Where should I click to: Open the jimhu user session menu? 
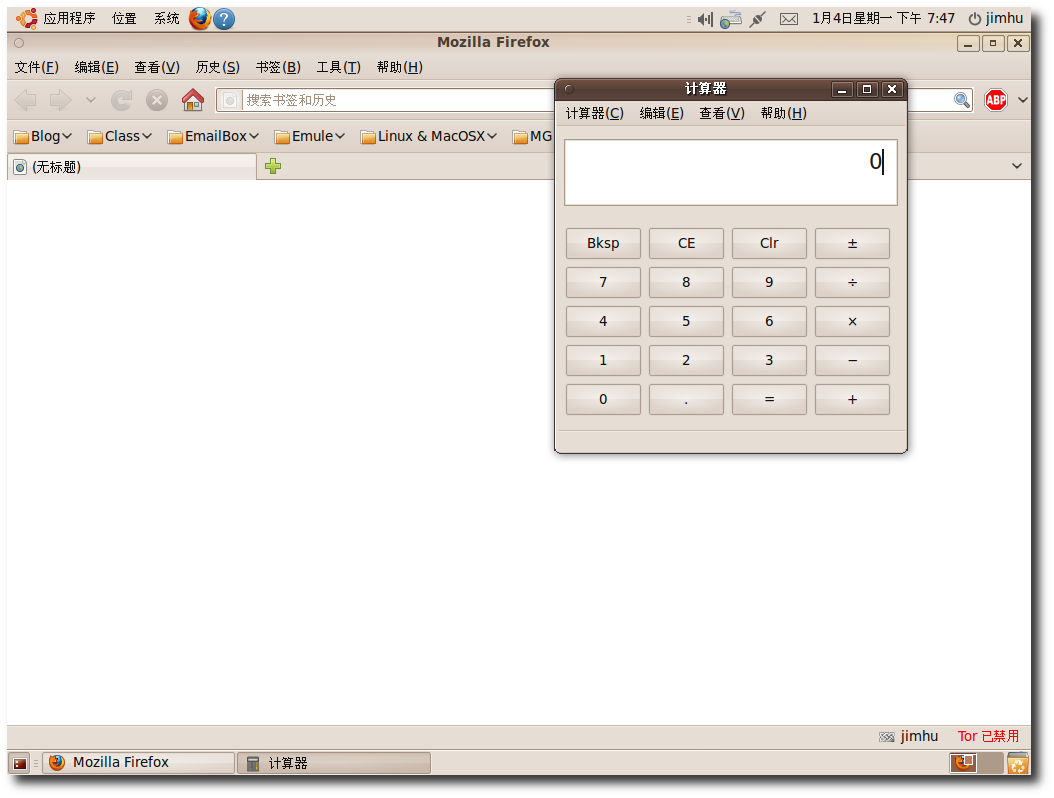[996, 19]
